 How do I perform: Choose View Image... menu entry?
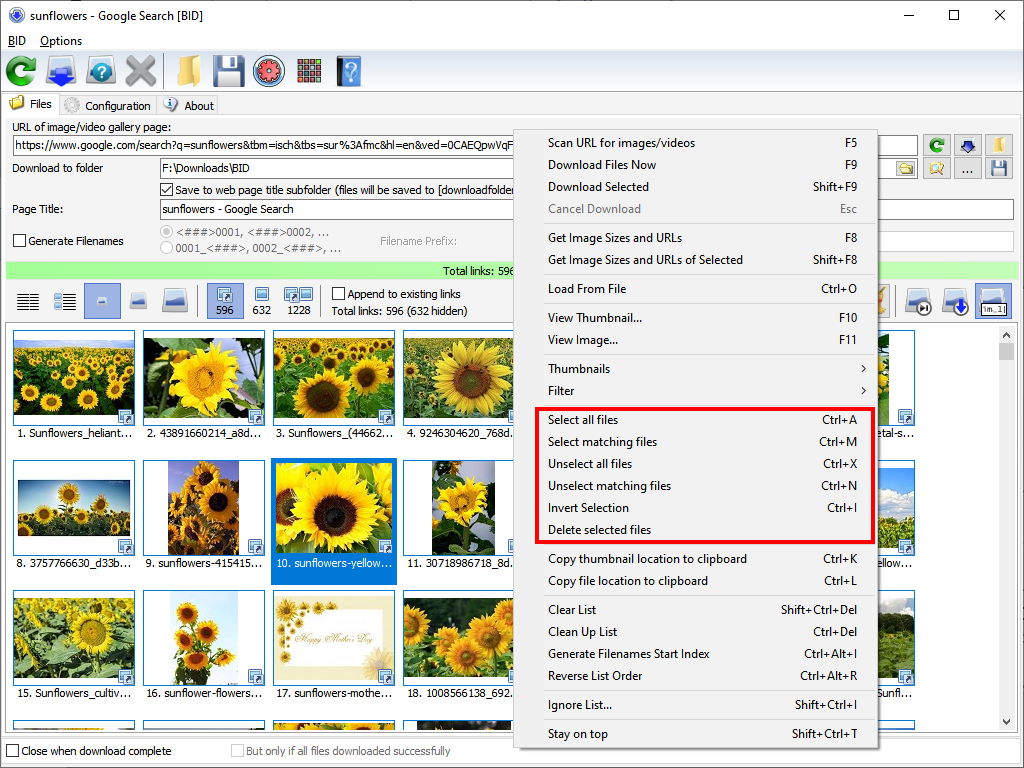click(702, 340)
